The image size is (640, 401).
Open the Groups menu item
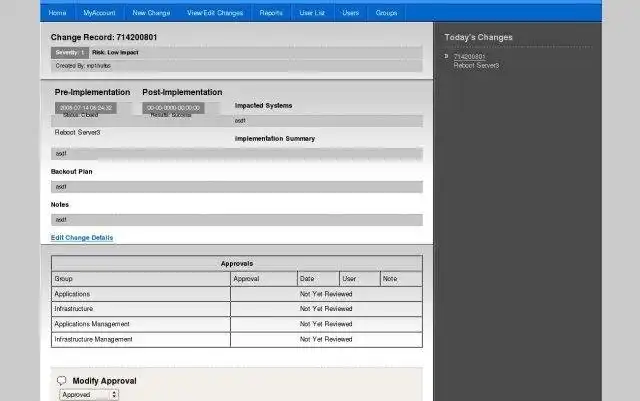click(x=386, y=13)
